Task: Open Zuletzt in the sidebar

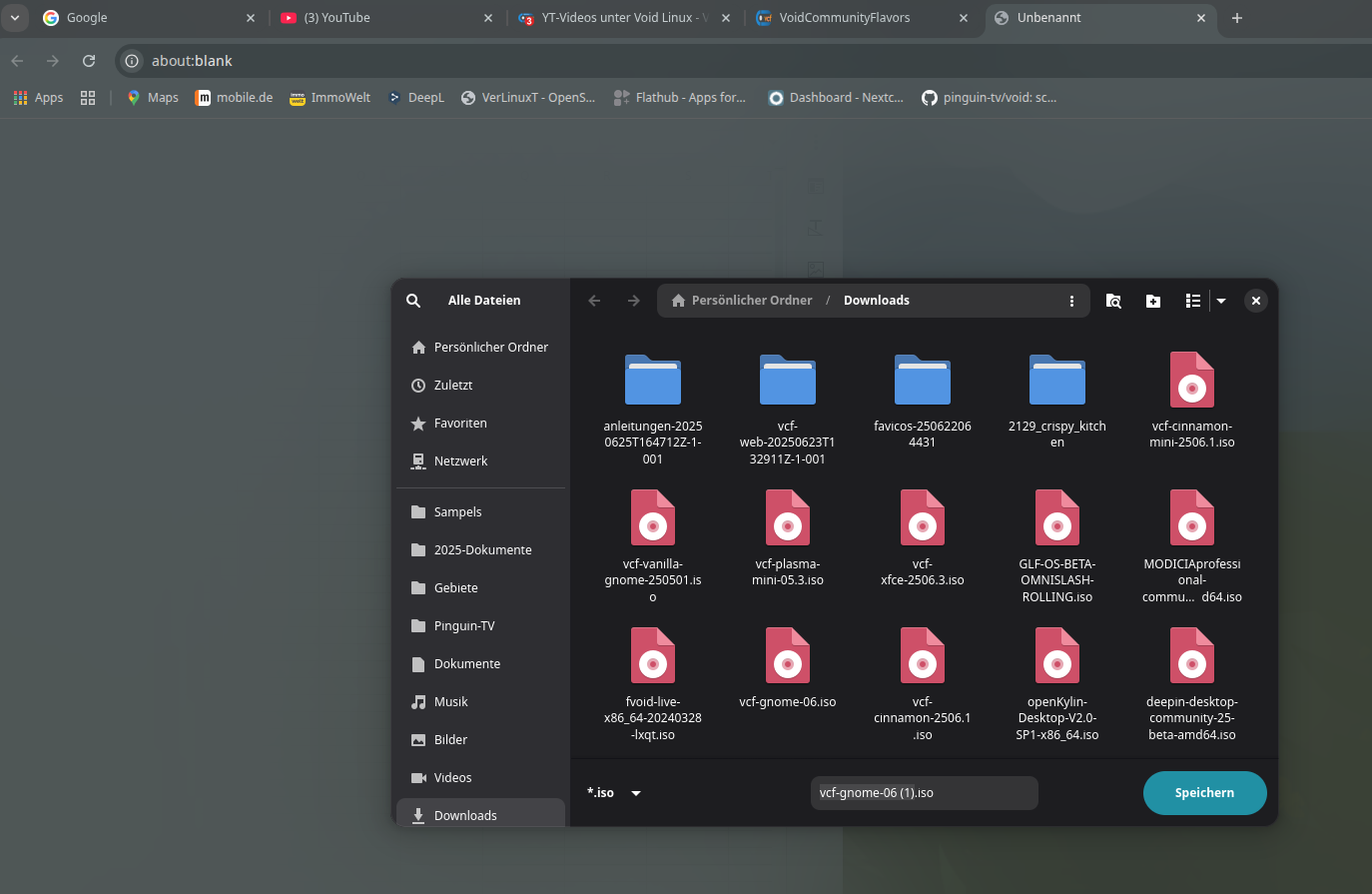Action: pos(453,386)
